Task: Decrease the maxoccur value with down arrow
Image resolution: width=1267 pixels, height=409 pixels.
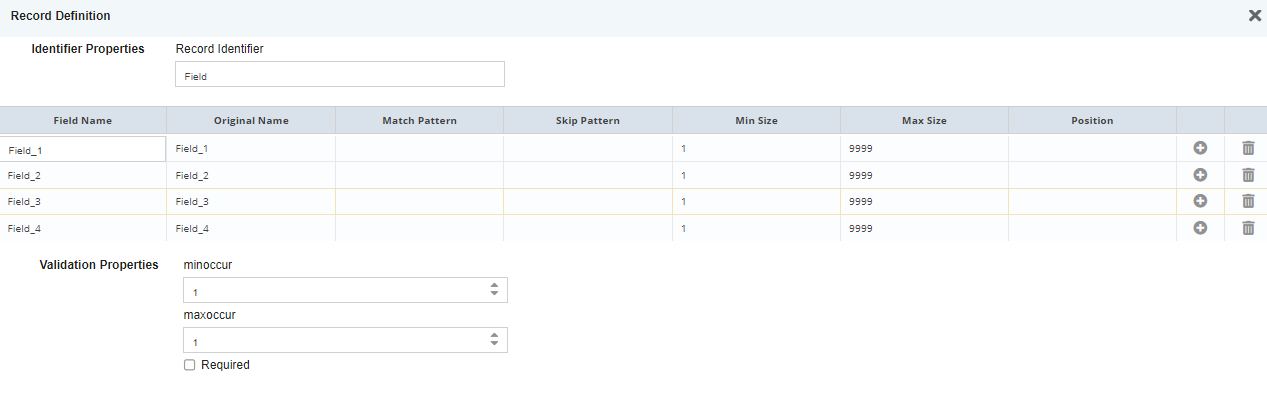Action: click(x=494, y=345)
